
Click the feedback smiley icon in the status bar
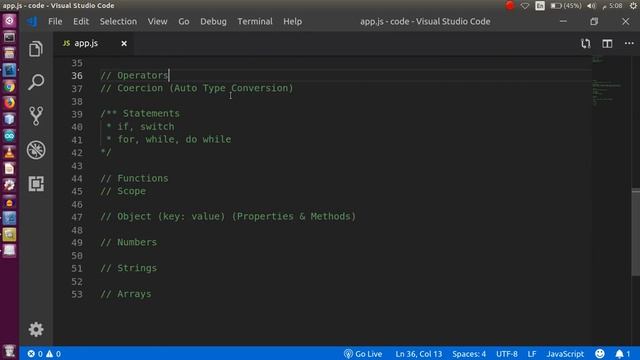click(x=600, y=354)
